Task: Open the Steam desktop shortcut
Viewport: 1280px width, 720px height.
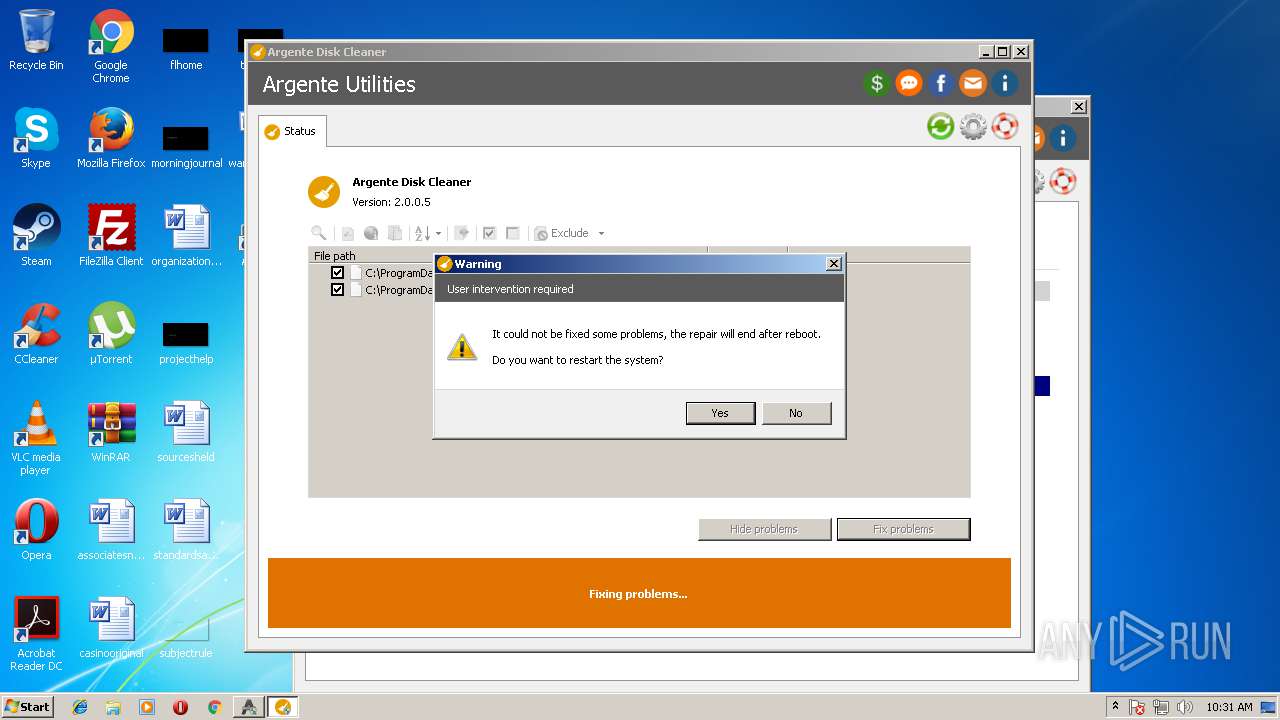Action: 36,236
